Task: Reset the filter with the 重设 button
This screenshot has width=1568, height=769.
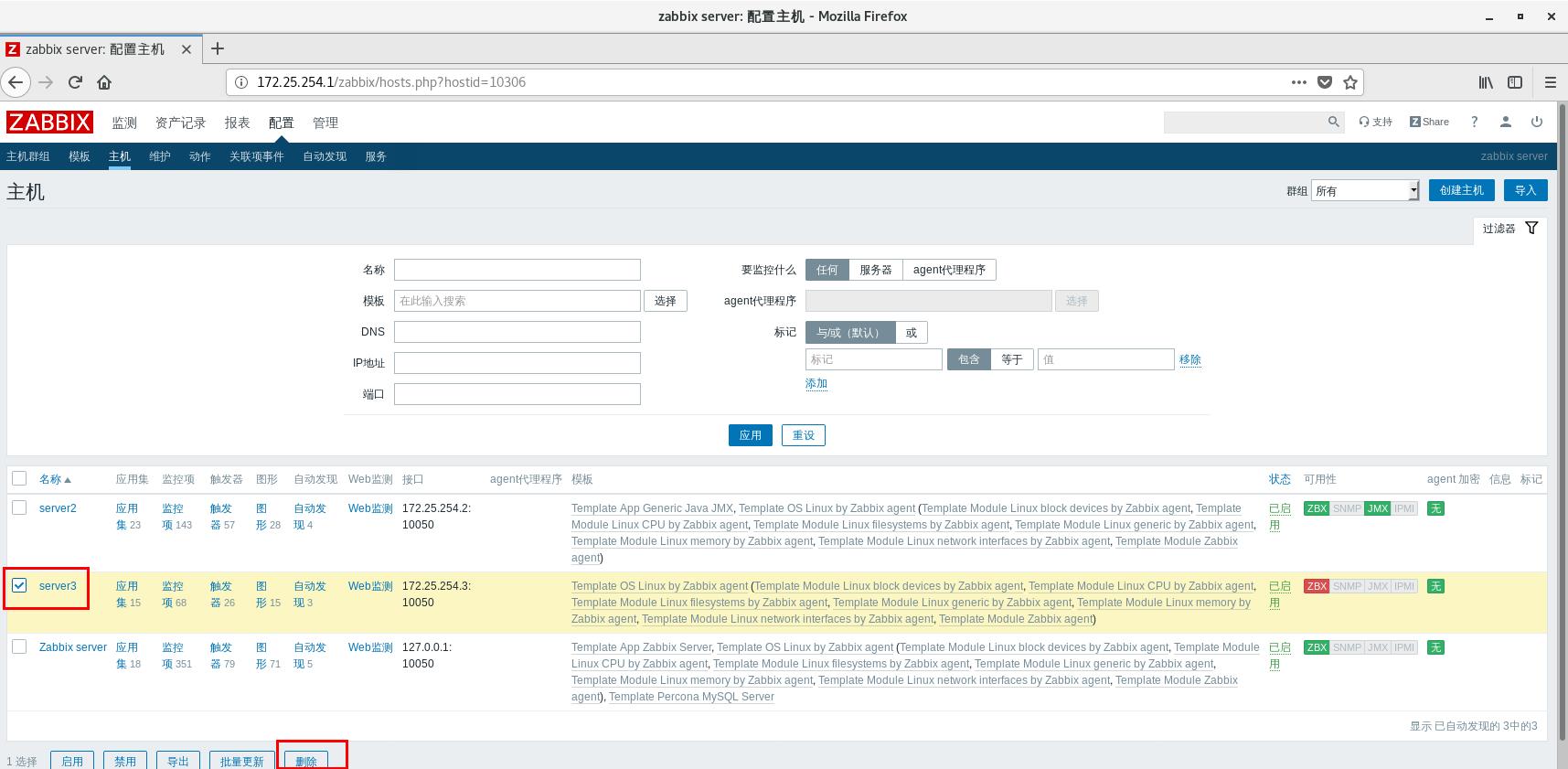Action: pyautogui.click(x=804, y=435)
